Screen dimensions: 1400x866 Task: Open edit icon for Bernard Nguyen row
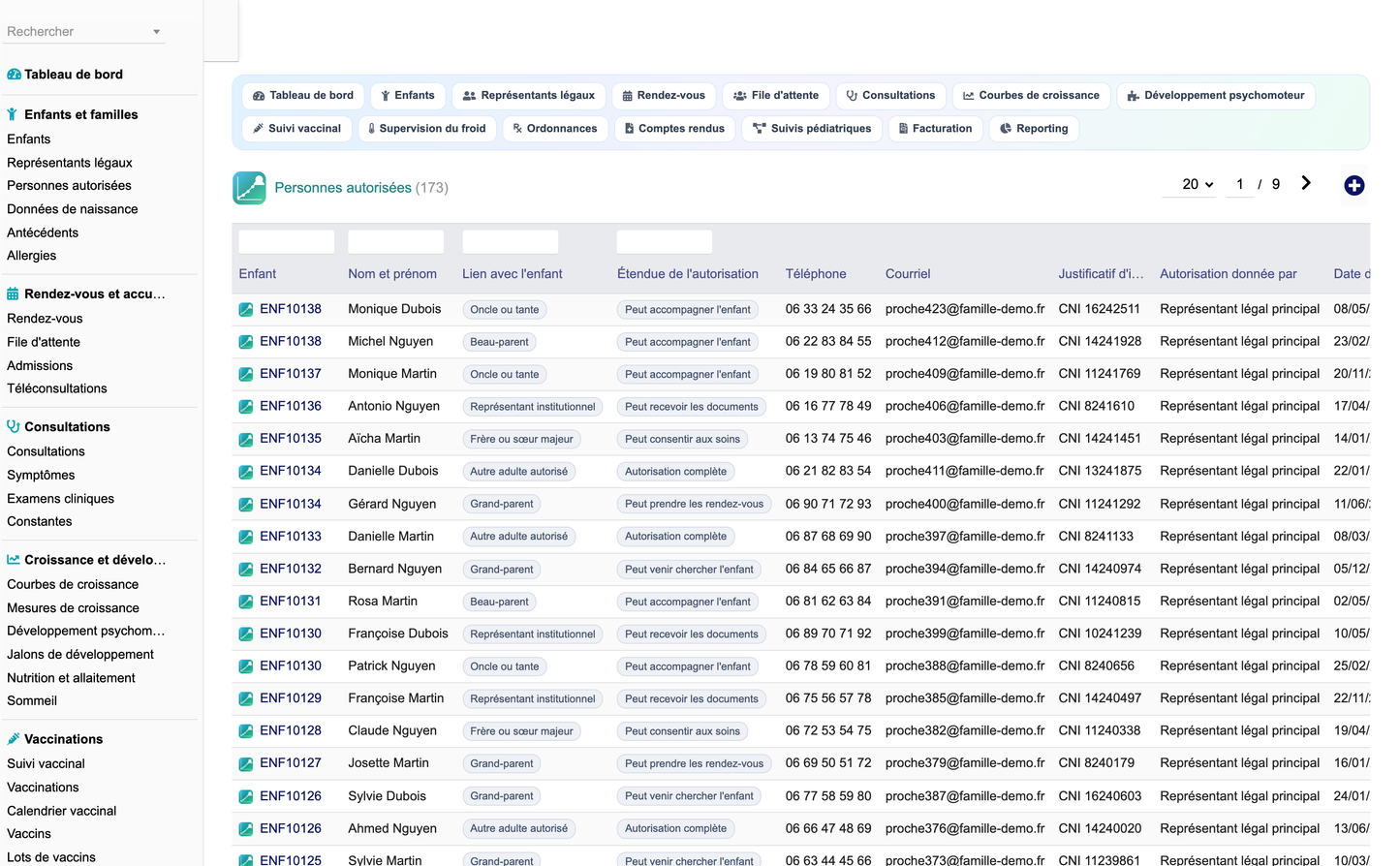tap(246, 570)
